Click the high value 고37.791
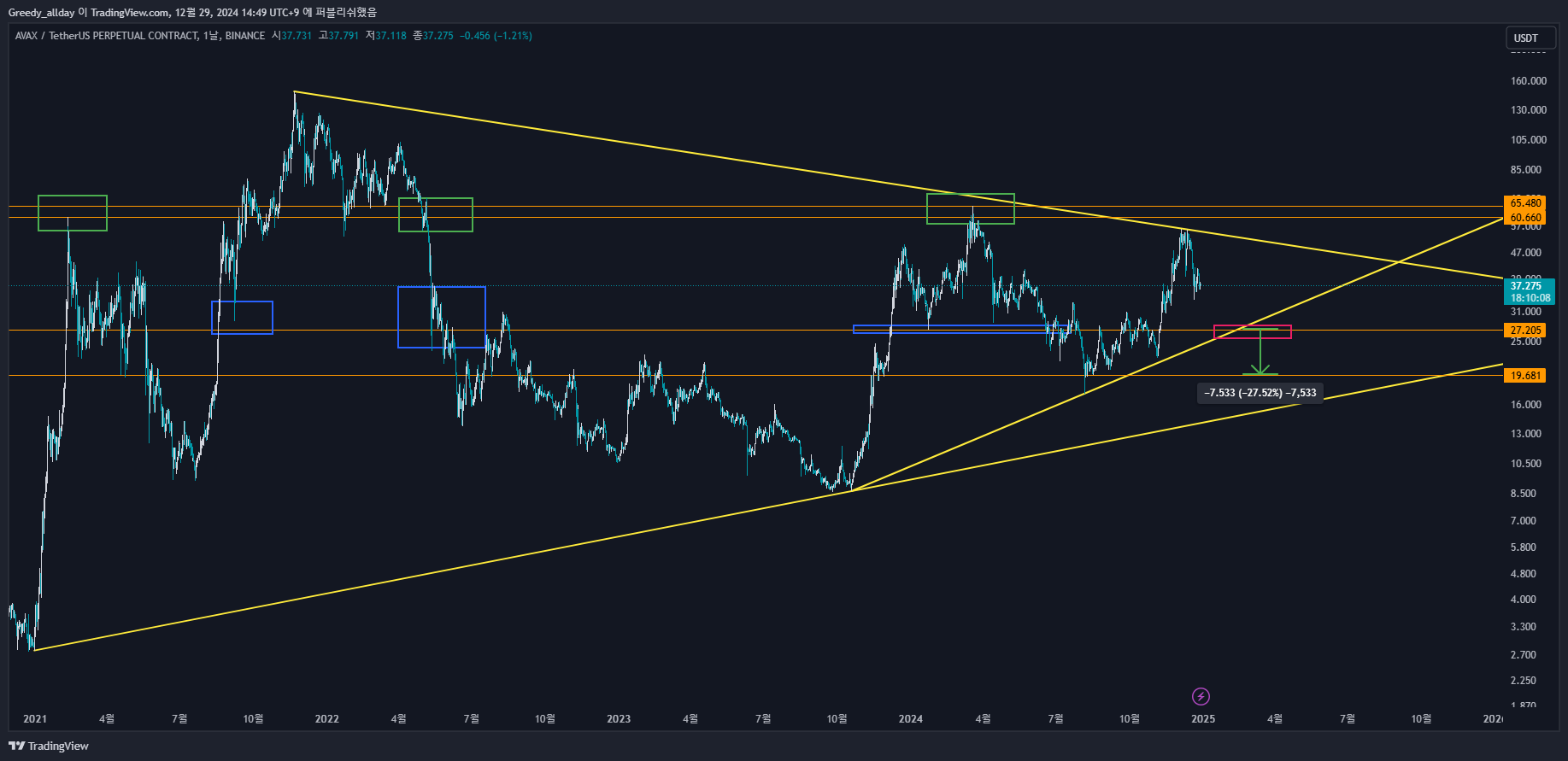1568x761 pixels. tap(338, 36)
